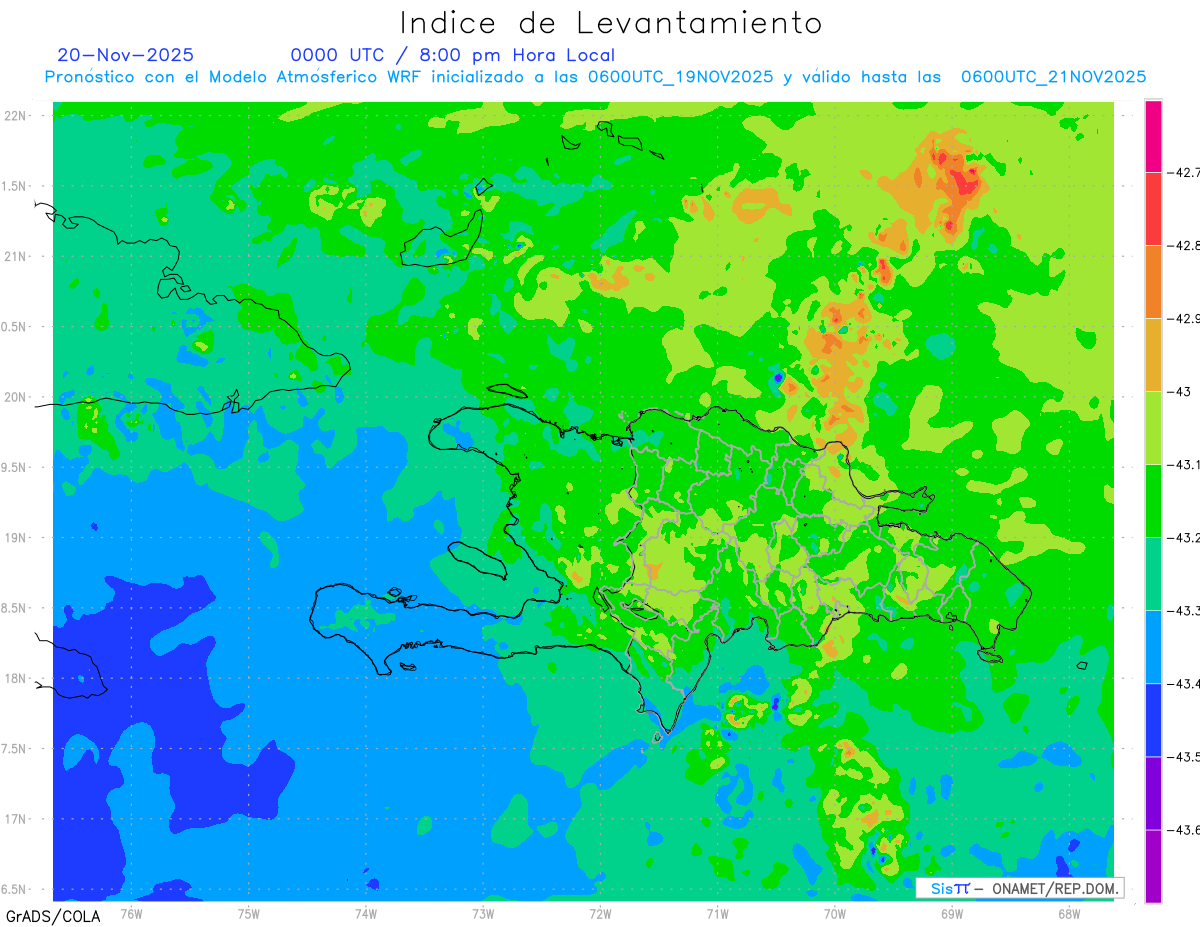Click the 20N latitude label
Viewport: 1200px width, 927px height.
[x=16, y=397]
